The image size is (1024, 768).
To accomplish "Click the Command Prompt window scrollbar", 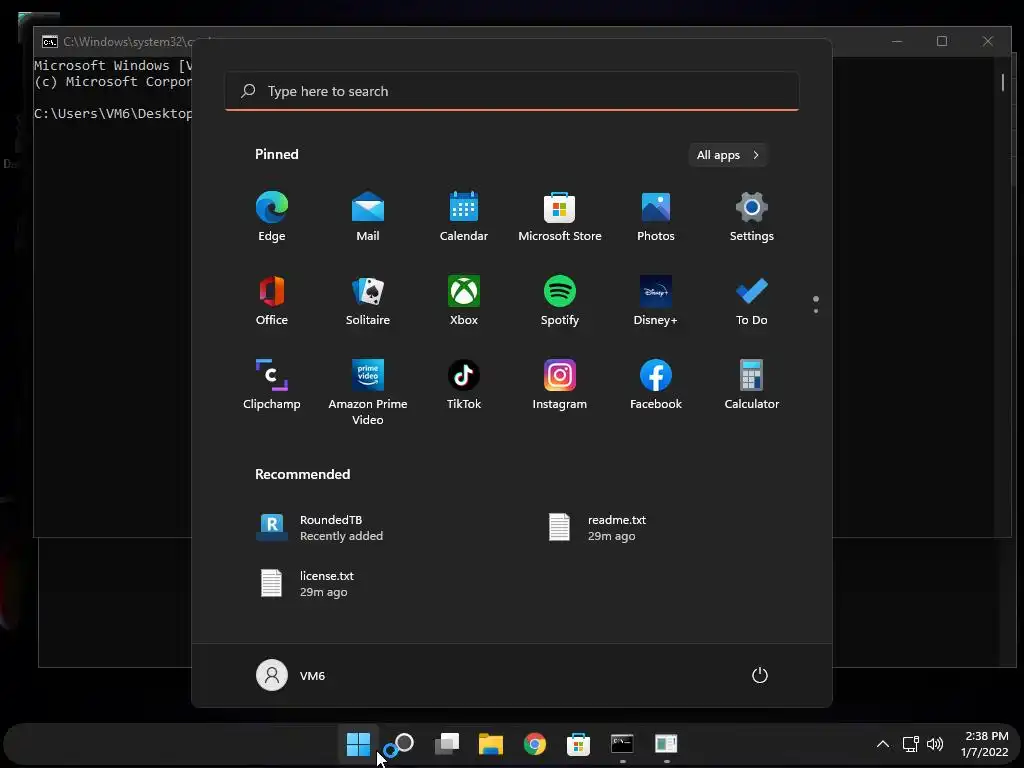I will click(1003, 82).
